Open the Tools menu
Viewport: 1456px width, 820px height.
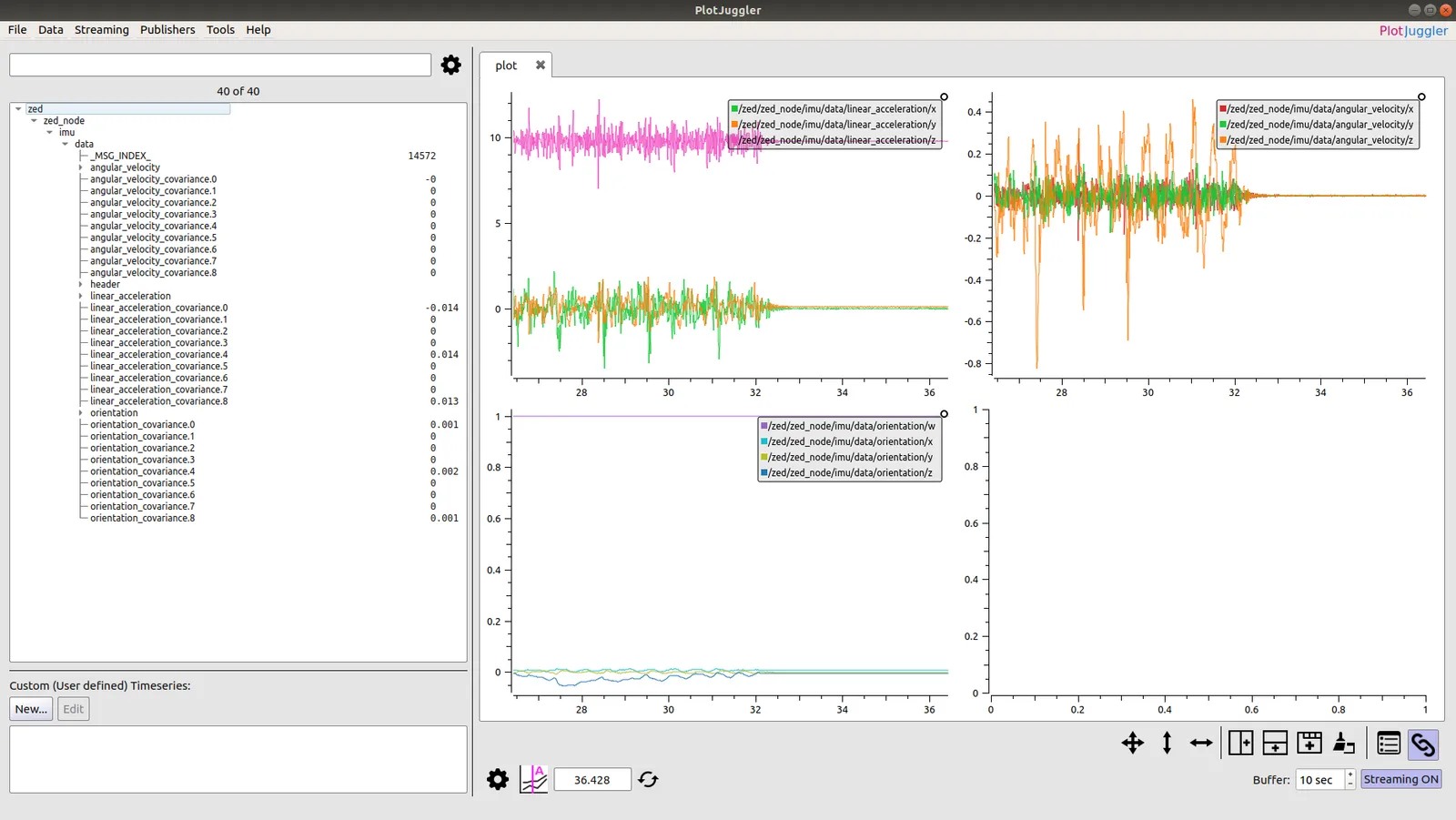tap(220, 29)
